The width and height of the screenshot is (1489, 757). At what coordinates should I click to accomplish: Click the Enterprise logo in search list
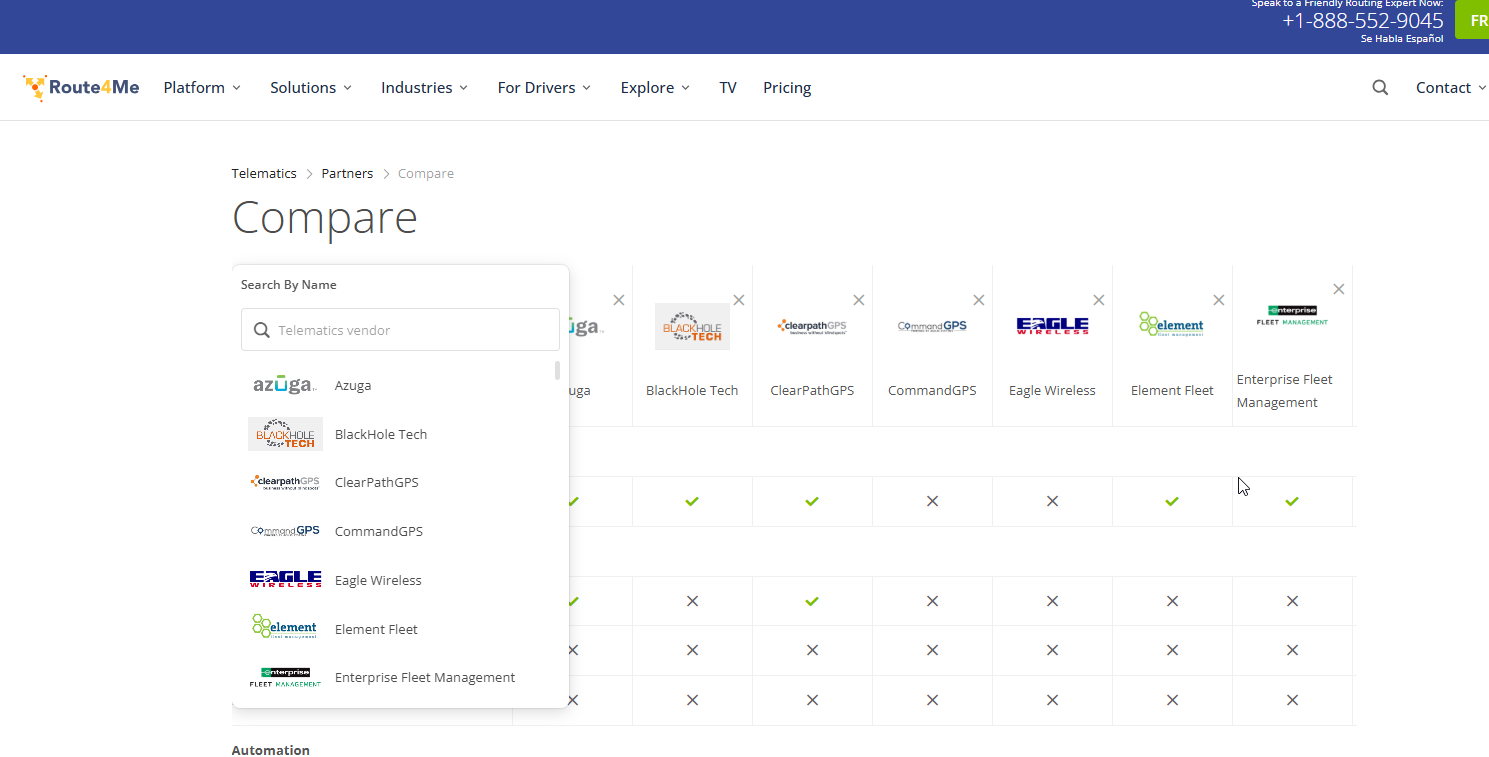[285, 677]
